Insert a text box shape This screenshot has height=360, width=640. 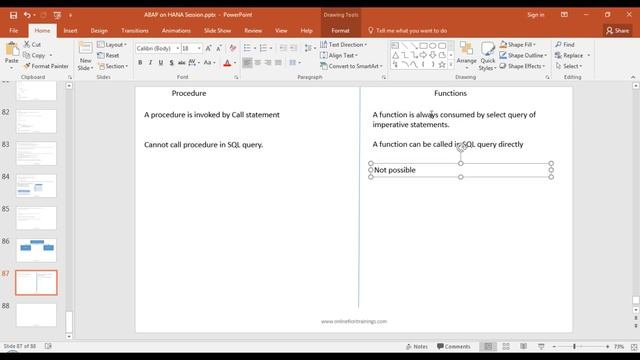coord(395,46)
